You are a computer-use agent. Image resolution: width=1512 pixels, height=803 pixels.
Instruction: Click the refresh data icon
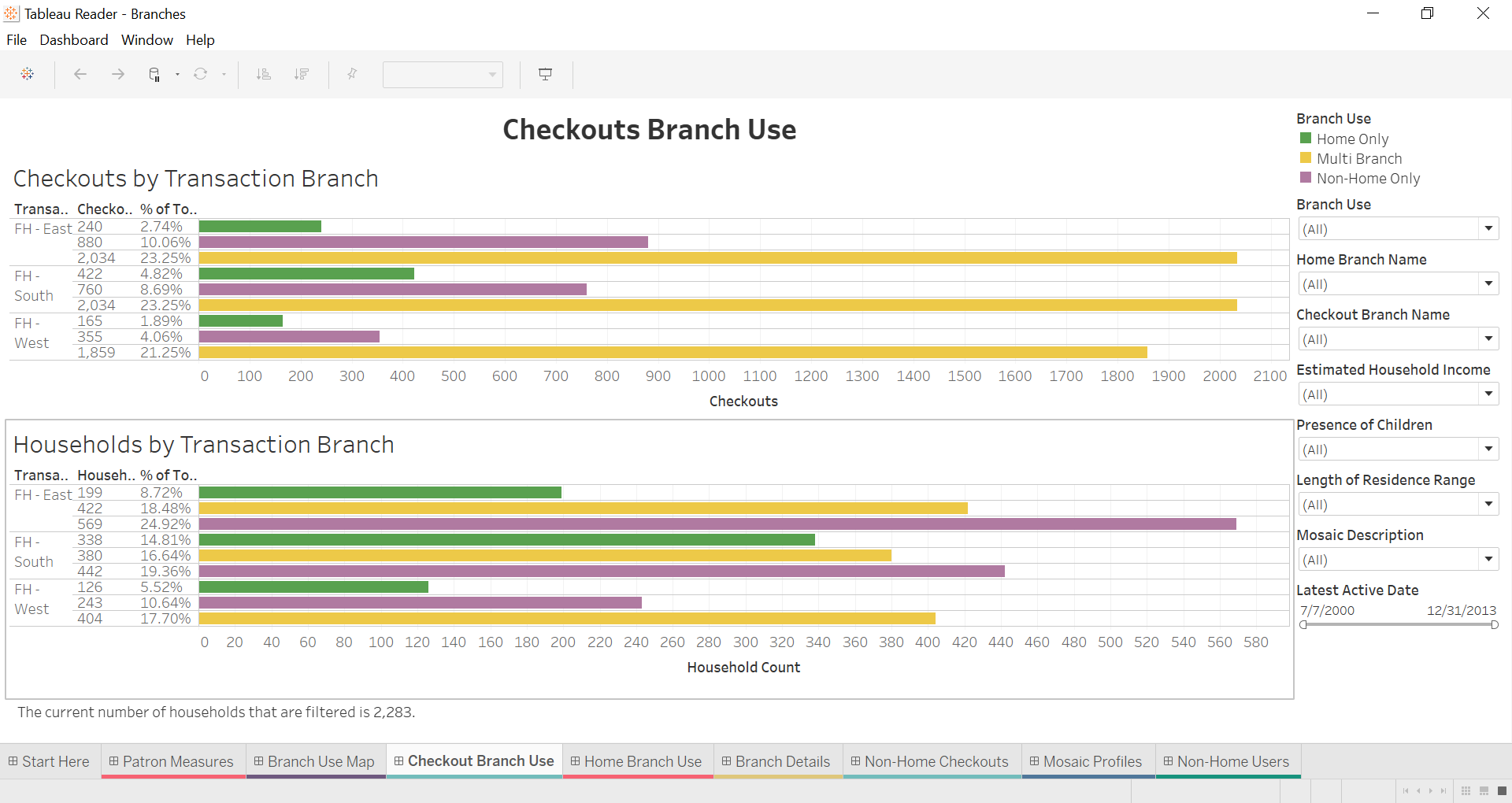coord(201,74)
